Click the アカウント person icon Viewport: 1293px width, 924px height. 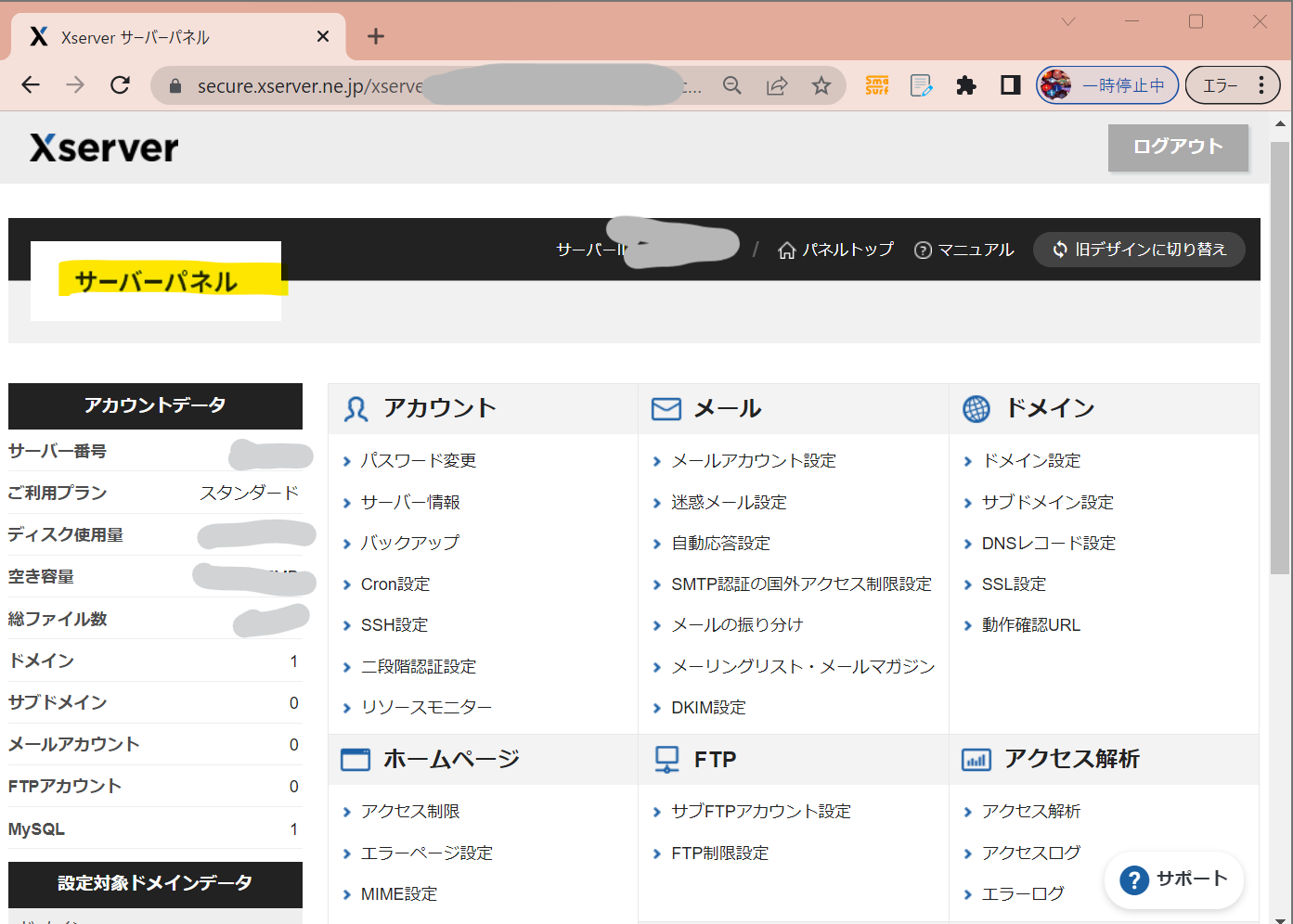tap(356, 409)
